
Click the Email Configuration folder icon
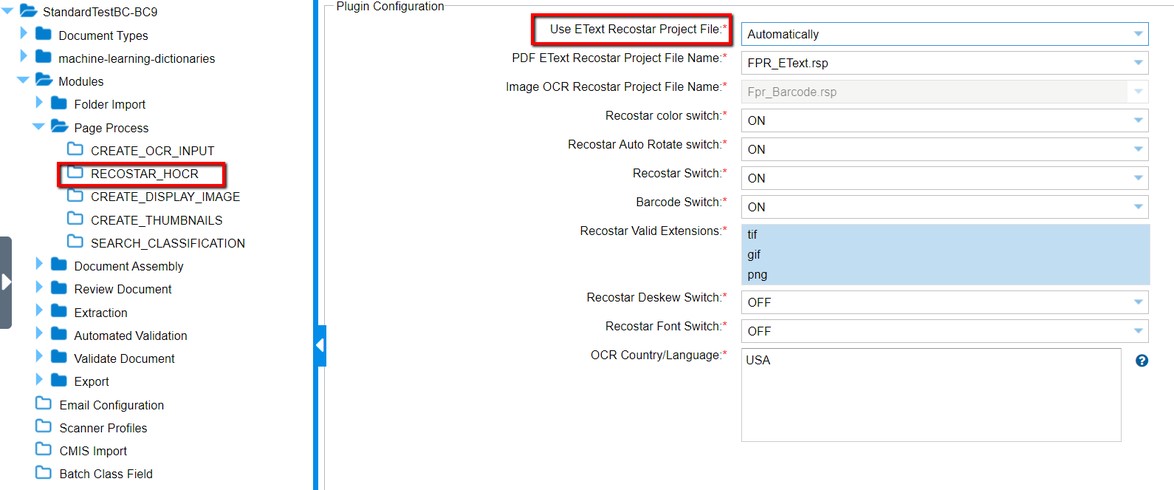[43, 404]
